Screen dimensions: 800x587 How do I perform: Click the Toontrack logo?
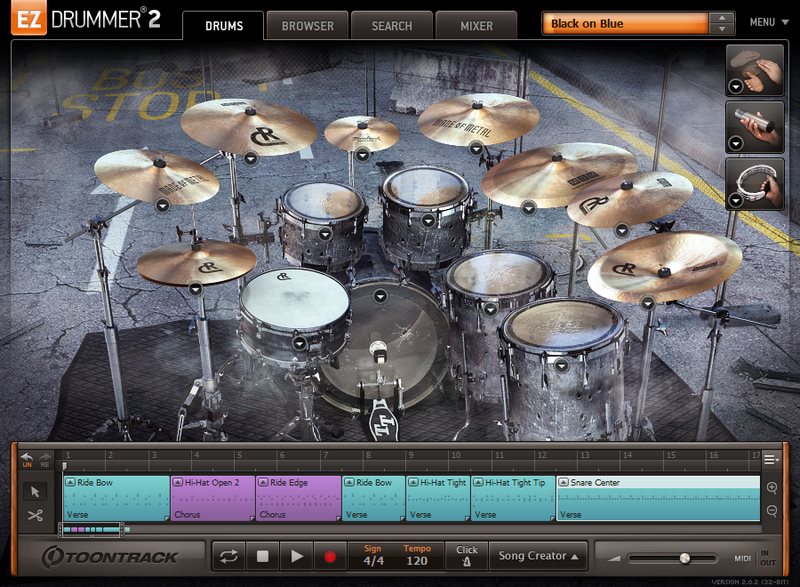[x=110, y=557]
